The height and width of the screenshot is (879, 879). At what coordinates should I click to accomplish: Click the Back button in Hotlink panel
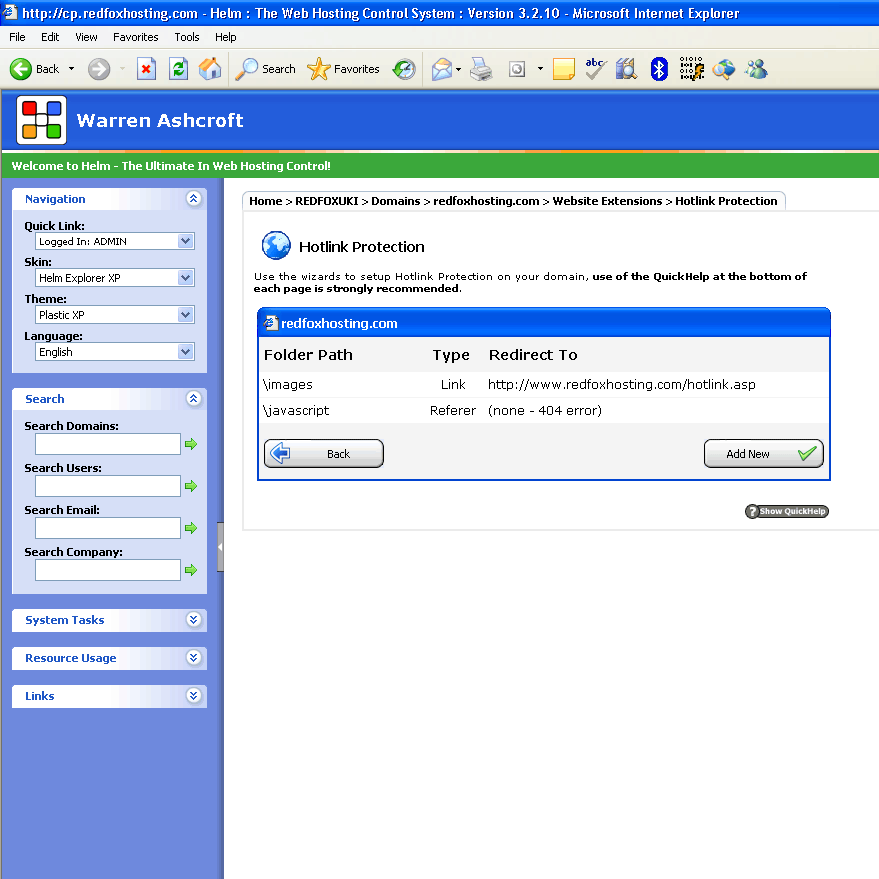[324, 454]
